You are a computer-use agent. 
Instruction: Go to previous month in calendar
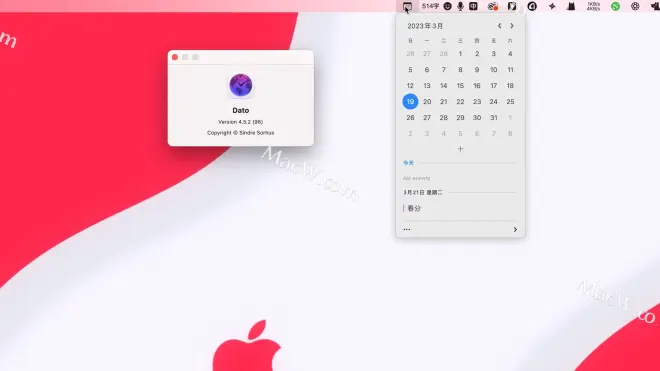coord(500,26)
